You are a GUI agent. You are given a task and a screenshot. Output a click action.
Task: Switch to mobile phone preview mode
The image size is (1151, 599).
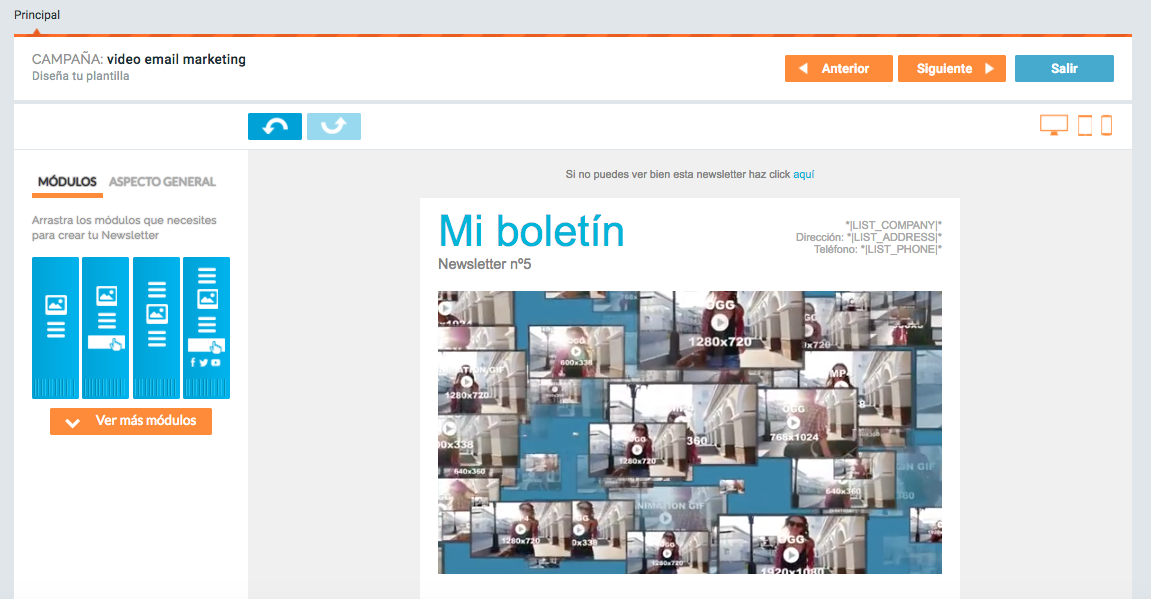(1106, 126)
